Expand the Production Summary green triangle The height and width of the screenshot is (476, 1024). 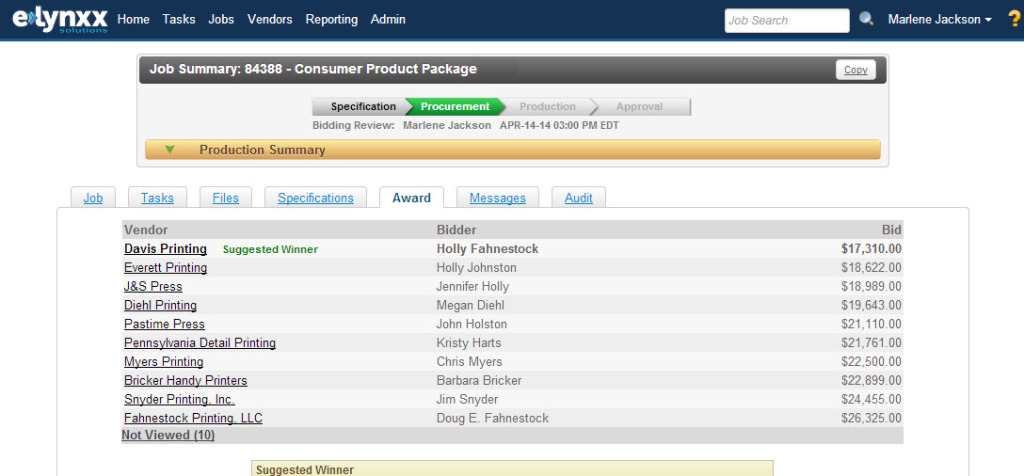pyautogui.click(x=170, y=150)
